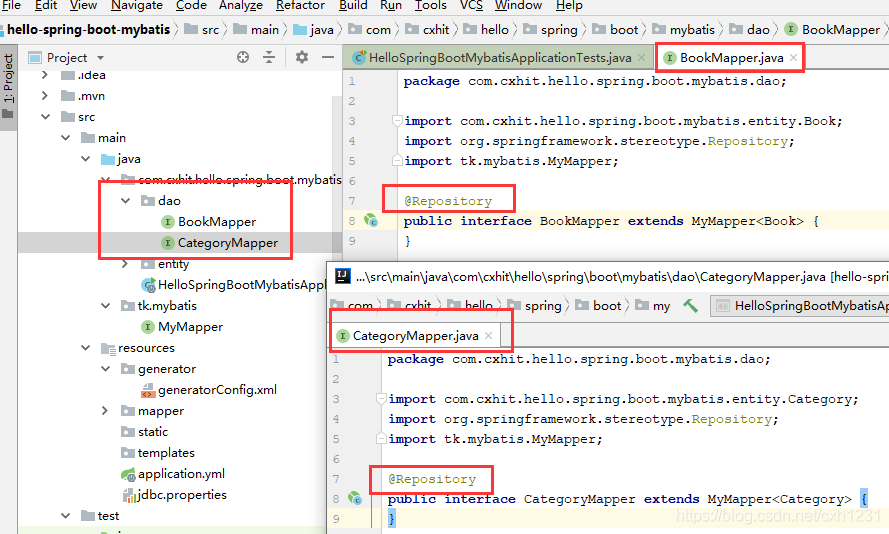Open the Tools menu
Image resolution: width=889 pixels, height=534 pixels.
pyautogui.click(x=431, y=5)
